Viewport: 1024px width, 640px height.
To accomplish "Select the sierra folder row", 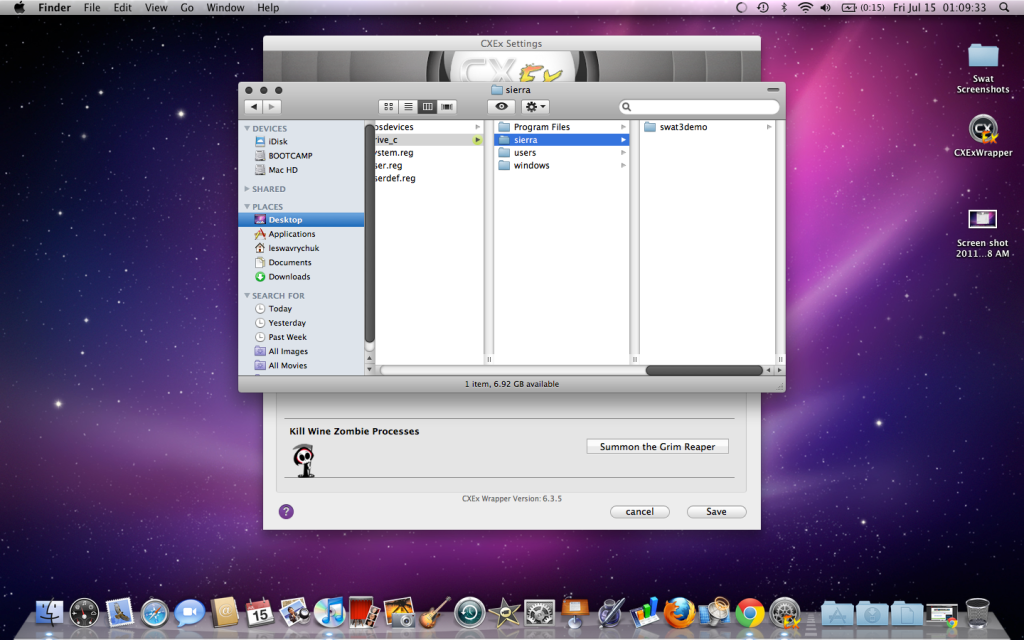I will click(x=562, y=140).
